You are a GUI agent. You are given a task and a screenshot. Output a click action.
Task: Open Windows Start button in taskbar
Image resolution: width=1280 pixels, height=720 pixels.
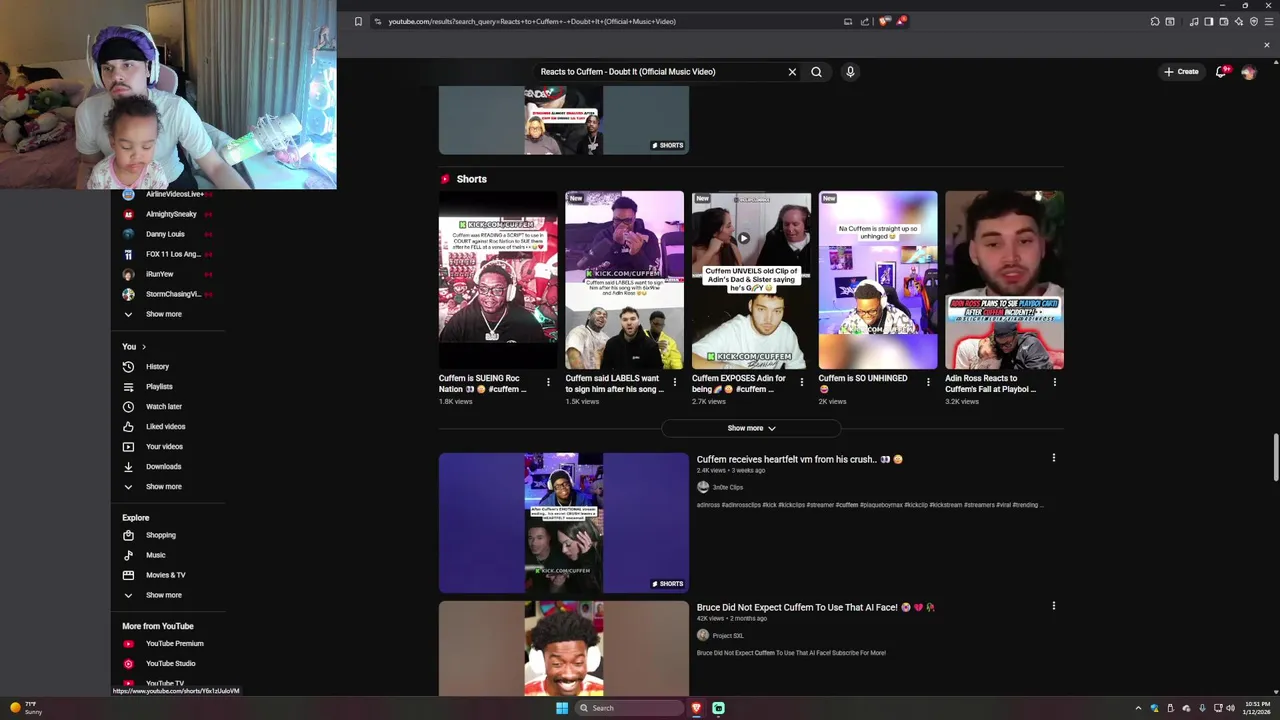[562, 708]
